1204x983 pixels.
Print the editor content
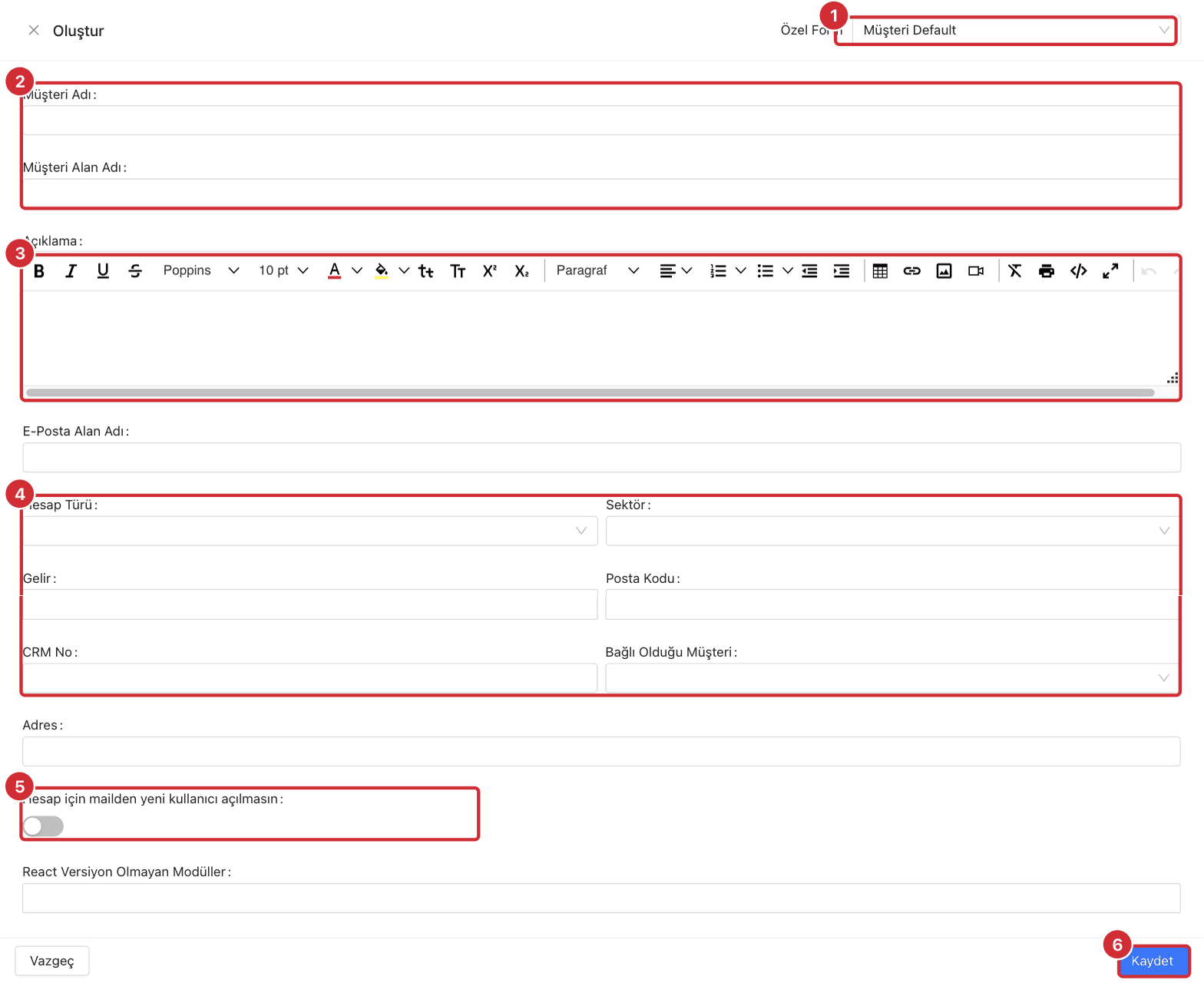pos(1047,271)
